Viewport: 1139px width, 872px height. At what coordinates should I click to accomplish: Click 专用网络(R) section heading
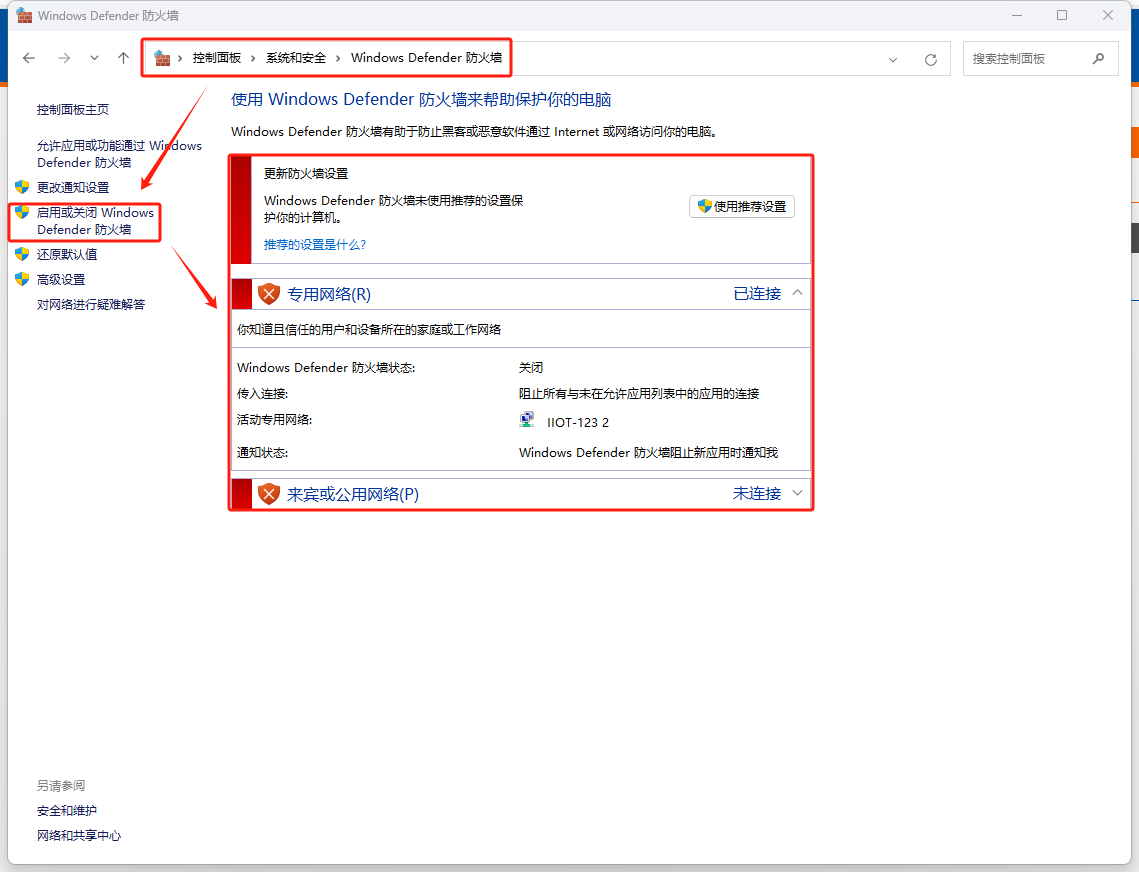[329, 294]
